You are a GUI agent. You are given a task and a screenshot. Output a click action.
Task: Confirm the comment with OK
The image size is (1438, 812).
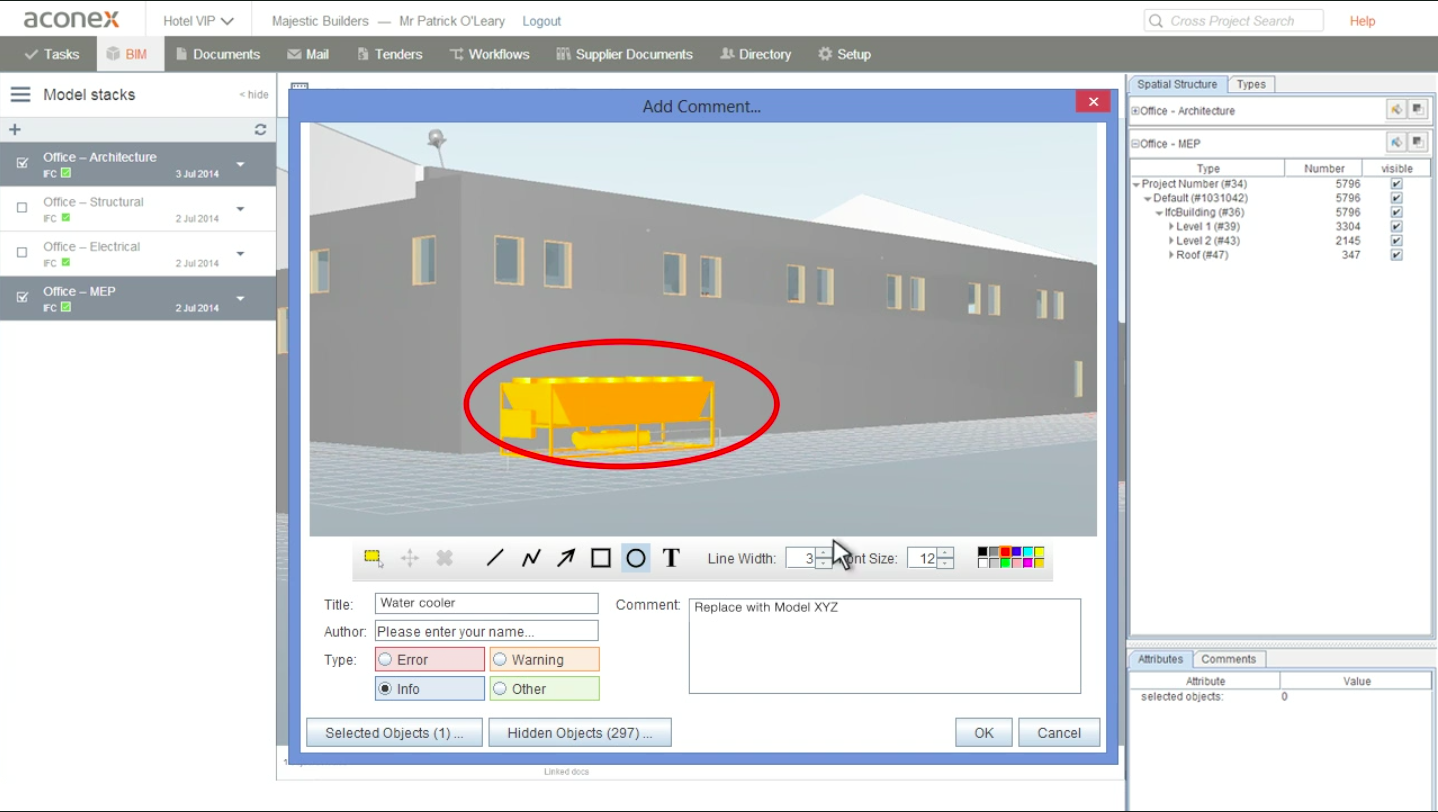pyautogui.click(x=984, y=733)
